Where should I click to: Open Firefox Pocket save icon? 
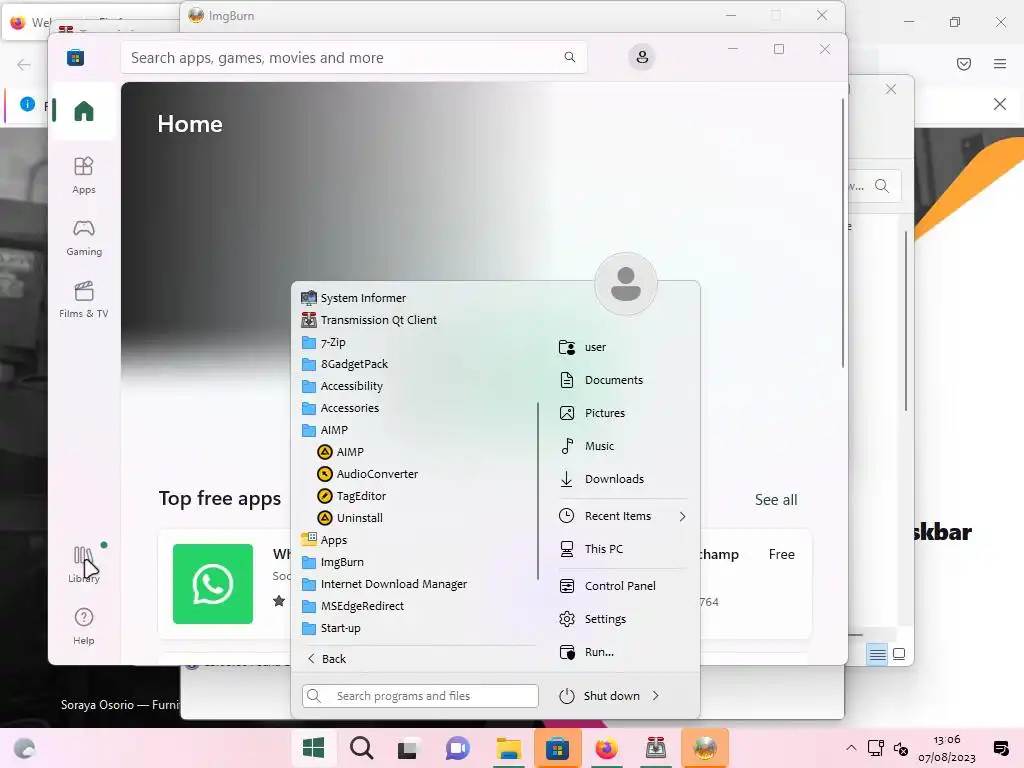(x=964, y=63)
